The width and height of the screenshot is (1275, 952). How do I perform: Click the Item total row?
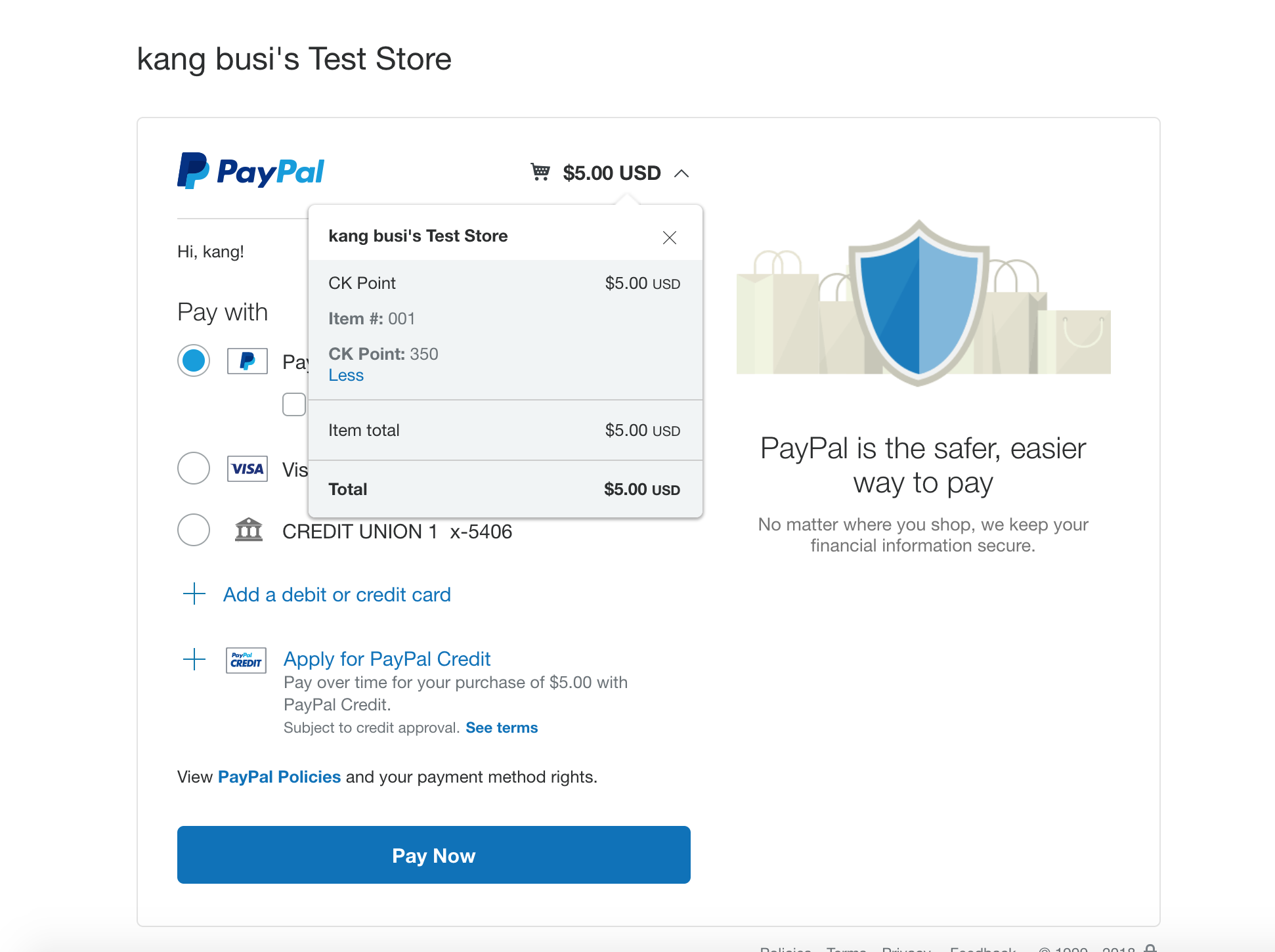505,431
